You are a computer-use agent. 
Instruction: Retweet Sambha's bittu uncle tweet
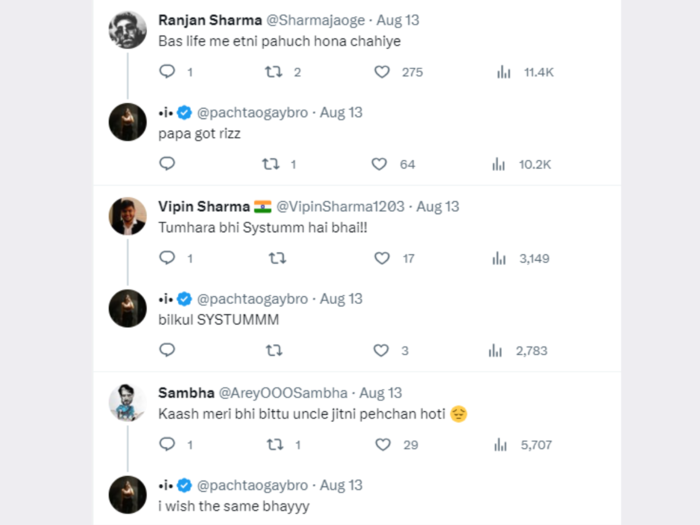[x=275, y=444]
